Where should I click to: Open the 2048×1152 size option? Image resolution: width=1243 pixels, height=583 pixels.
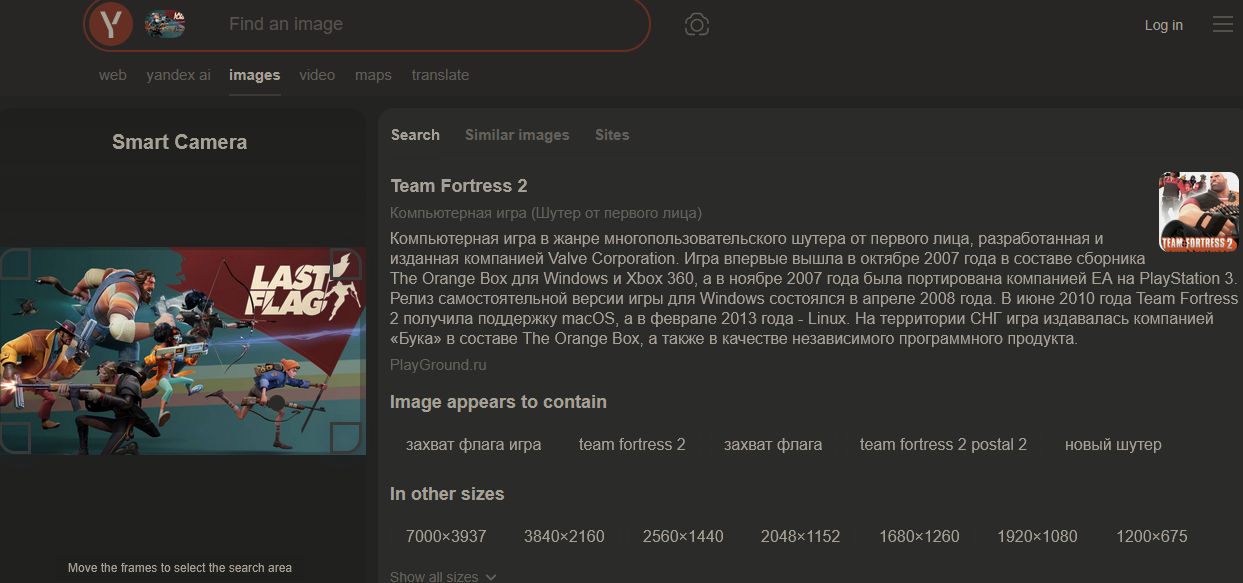801,536
